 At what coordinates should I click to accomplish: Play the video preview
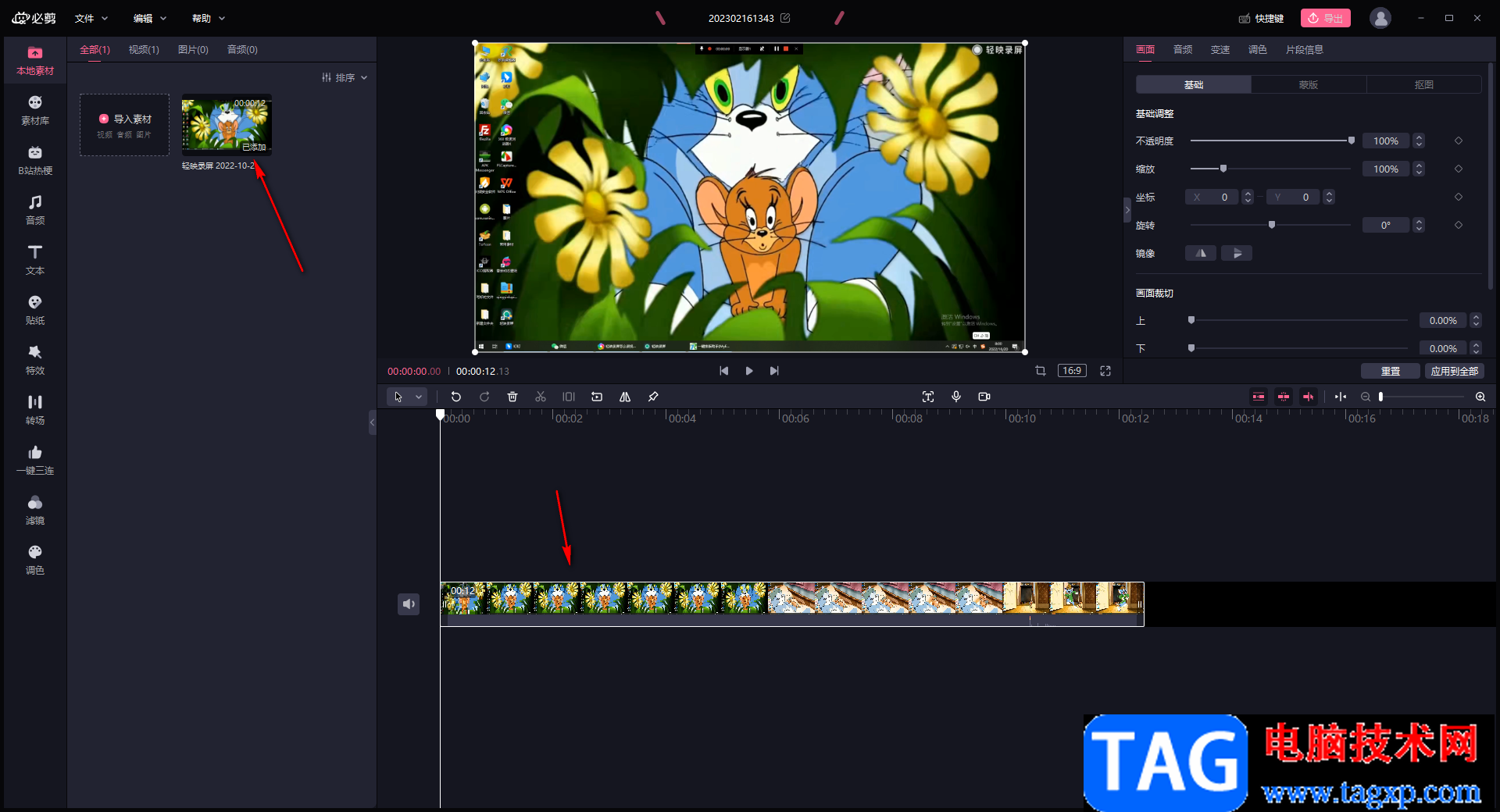(x=749, y=371)
